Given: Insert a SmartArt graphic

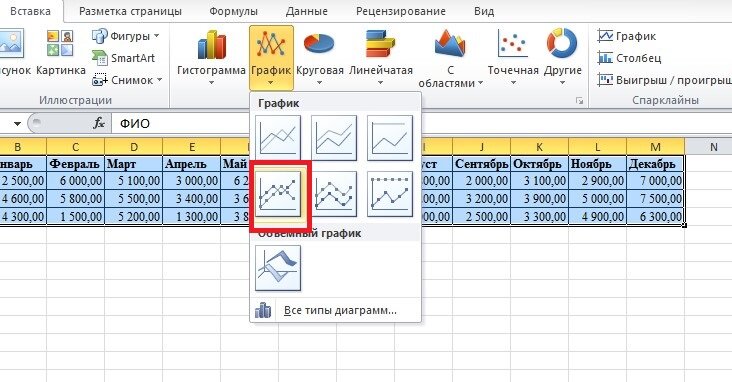Looking at the screenshot, I should click(x=123, y=58).
